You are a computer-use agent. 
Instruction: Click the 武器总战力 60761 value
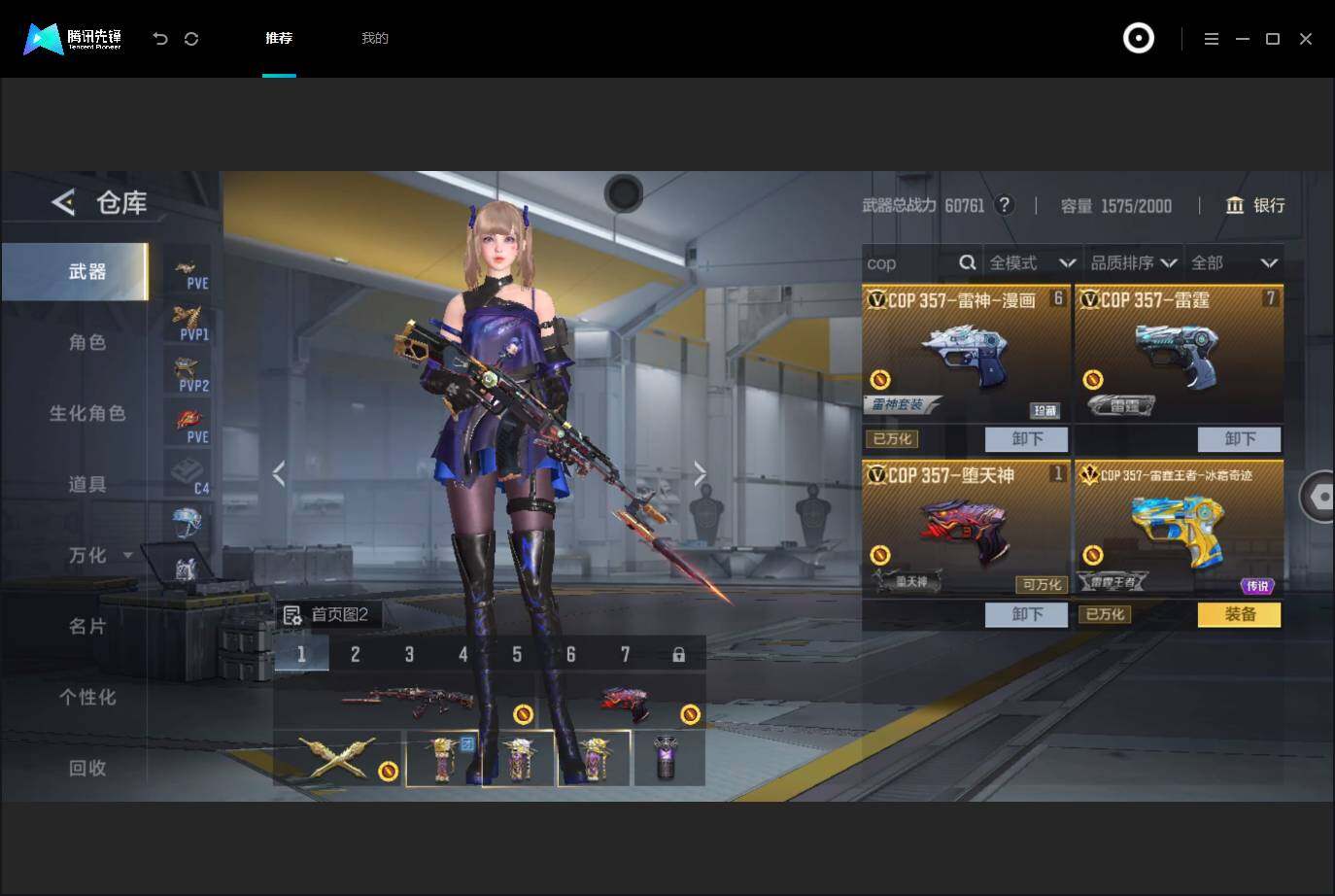[x=923, y=205]
